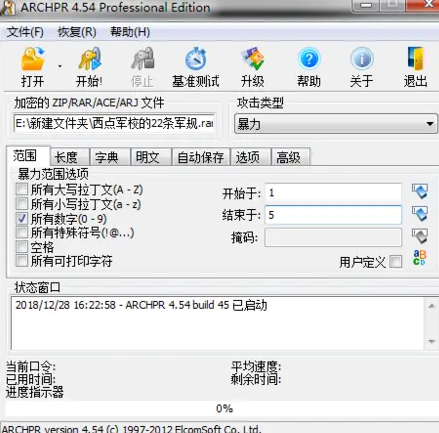Screen dimensions: 439x433
Task: Close the ARCHPR window
Action: pos(424,5)
